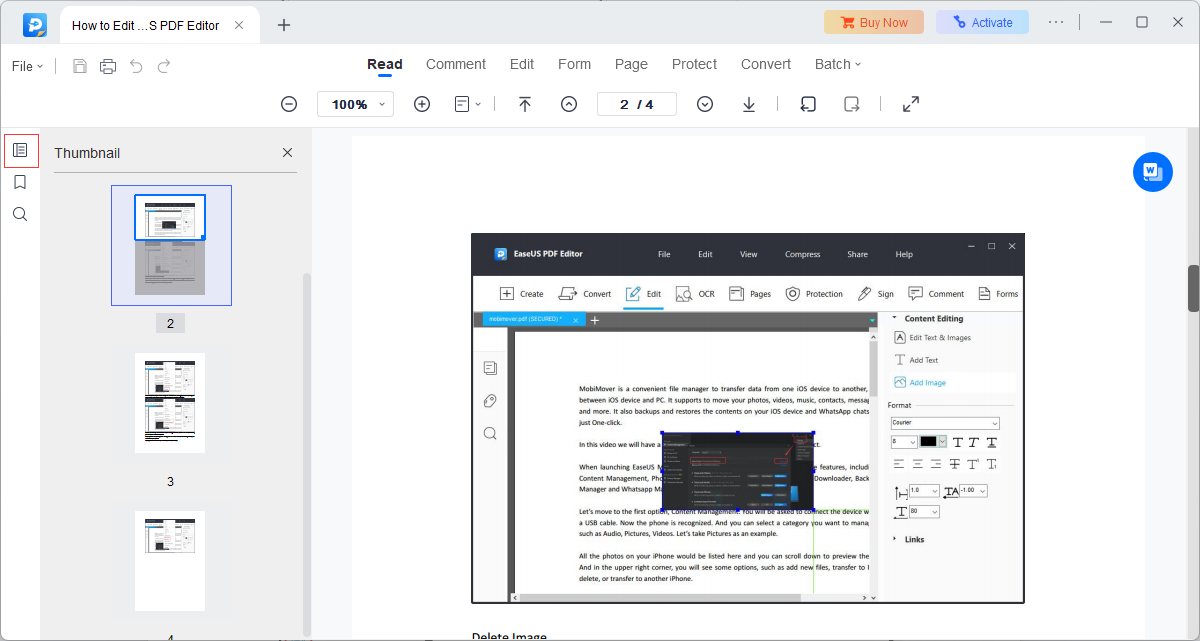Go to next page icon
This screenshot has width=1200, height=641.
705,104
